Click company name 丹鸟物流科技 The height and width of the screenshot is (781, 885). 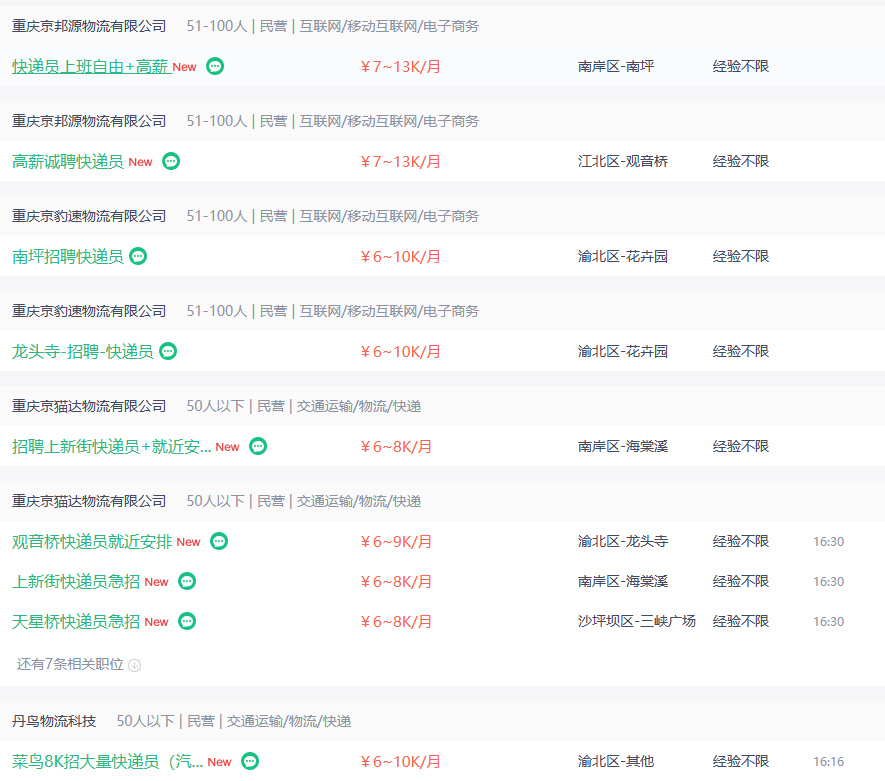[x=54, y=721]
